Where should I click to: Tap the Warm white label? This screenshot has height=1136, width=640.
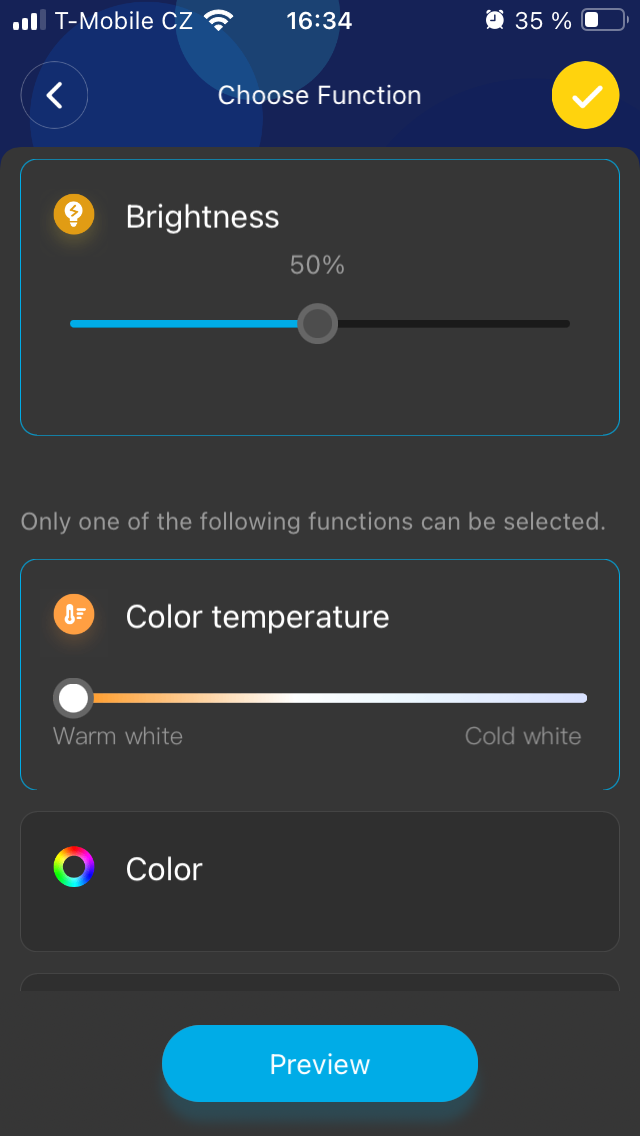click(x=118, y=737)
